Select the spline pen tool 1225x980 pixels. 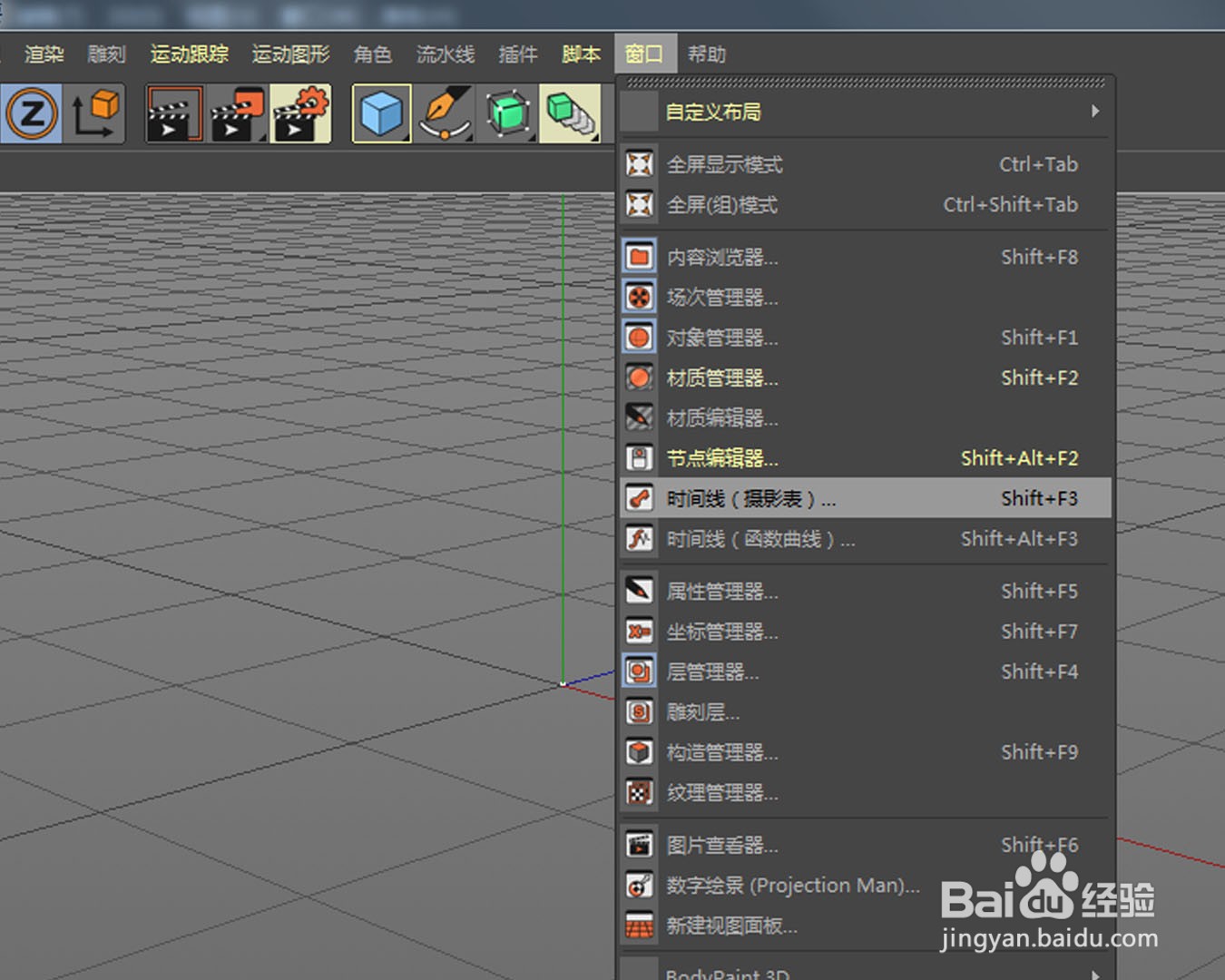point(445,114)
